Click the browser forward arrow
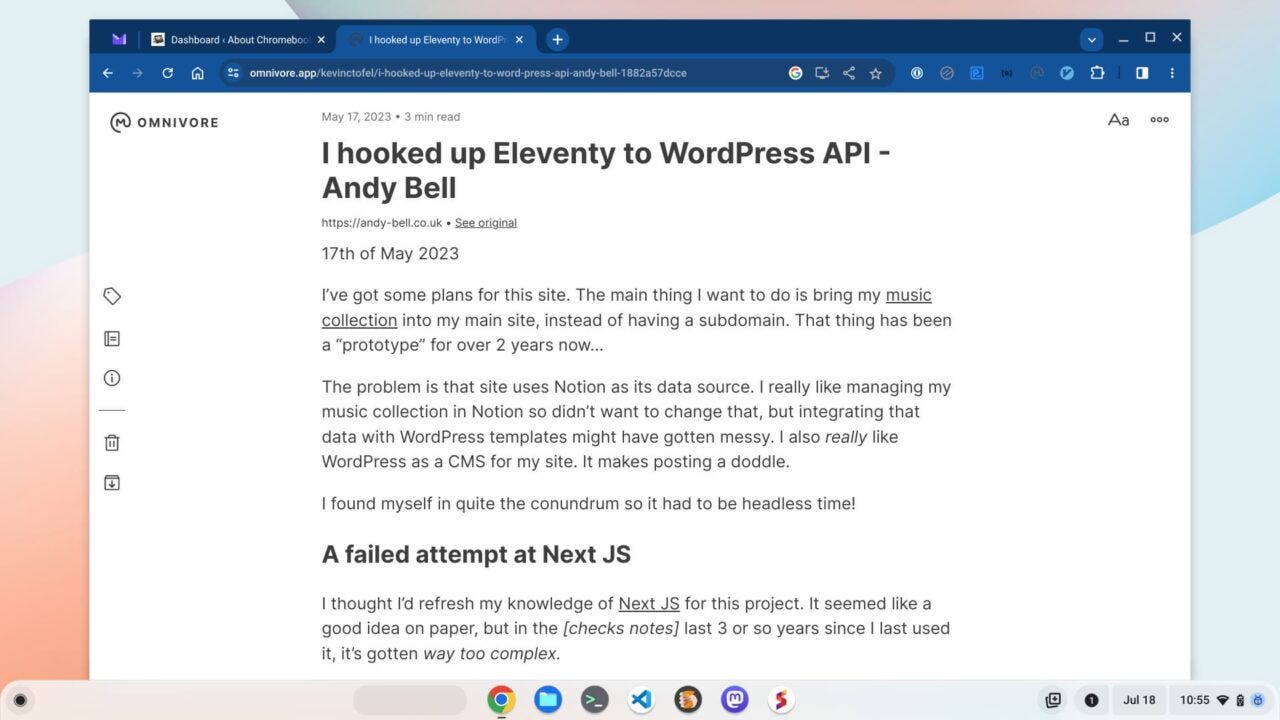Screen dimensions: 1280x720 click(137, 73)
